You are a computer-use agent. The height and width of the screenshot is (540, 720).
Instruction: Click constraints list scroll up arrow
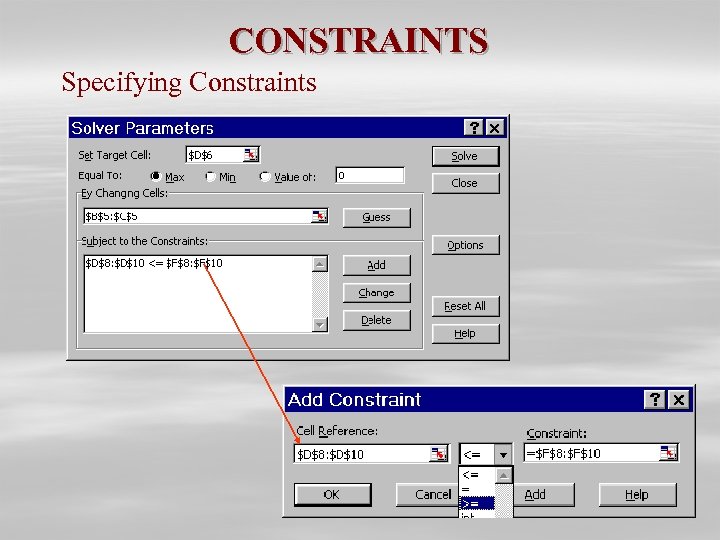[x=320, y=264]
